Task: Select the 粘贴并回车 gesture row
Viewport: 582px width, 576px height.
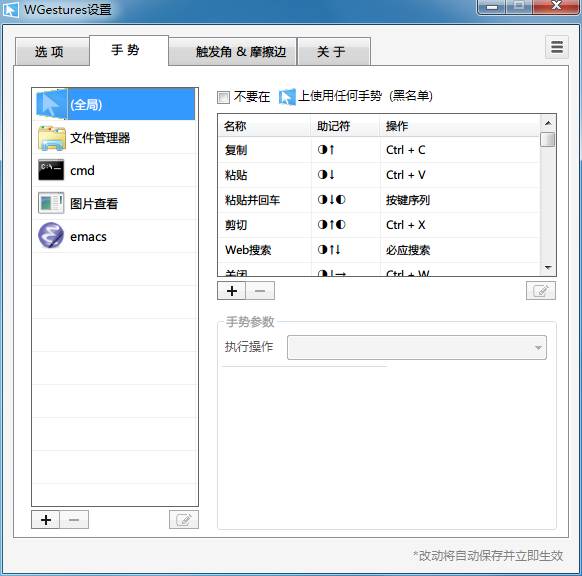Action: click(379, 200)
